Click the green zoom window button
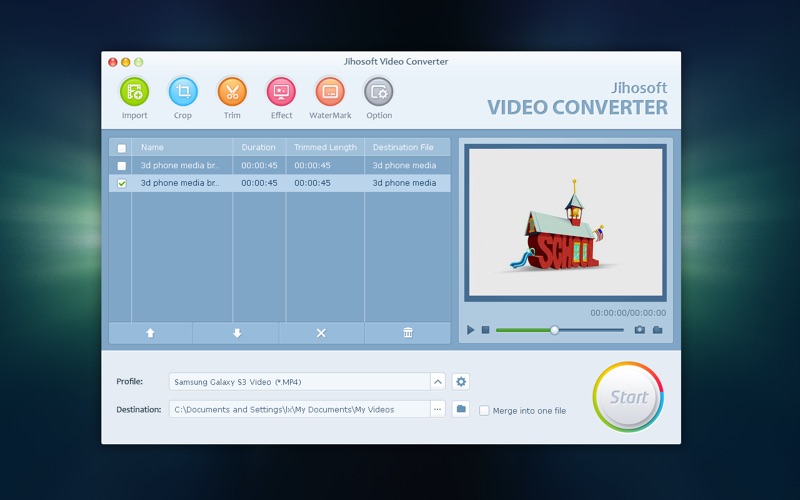This screenshot has height=500, width=800. [x=138, y=62]
